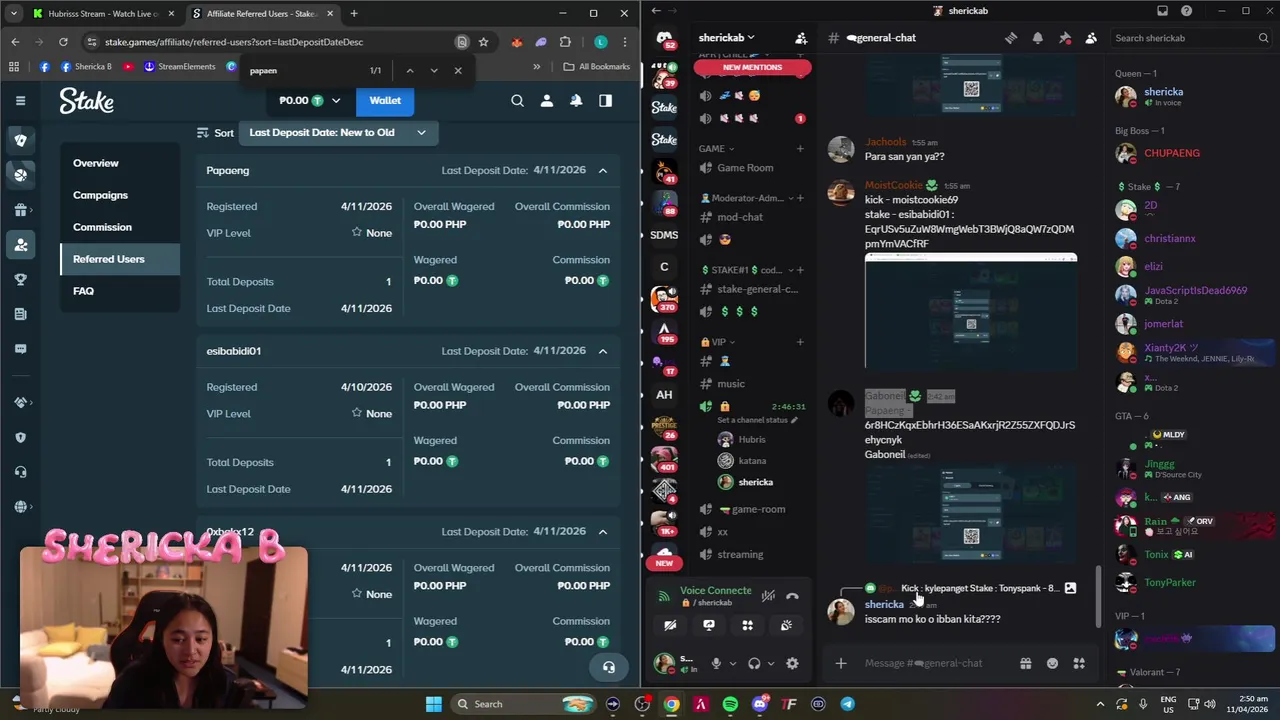
Task: Open Stake notifications bell
Action: (x=576, y=100)
